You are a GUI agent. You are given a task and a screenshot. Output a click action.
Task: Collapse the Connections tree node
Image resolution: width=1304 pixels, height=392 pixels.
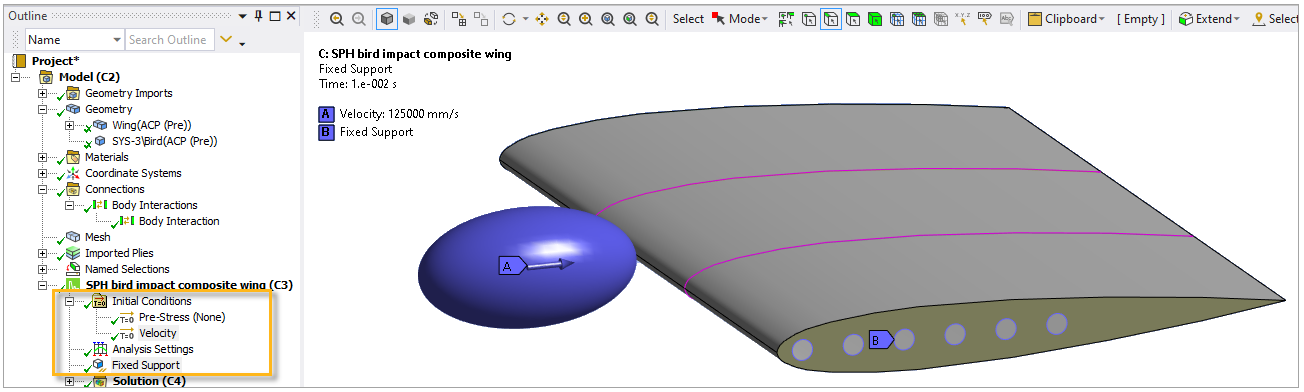point(42,189)
